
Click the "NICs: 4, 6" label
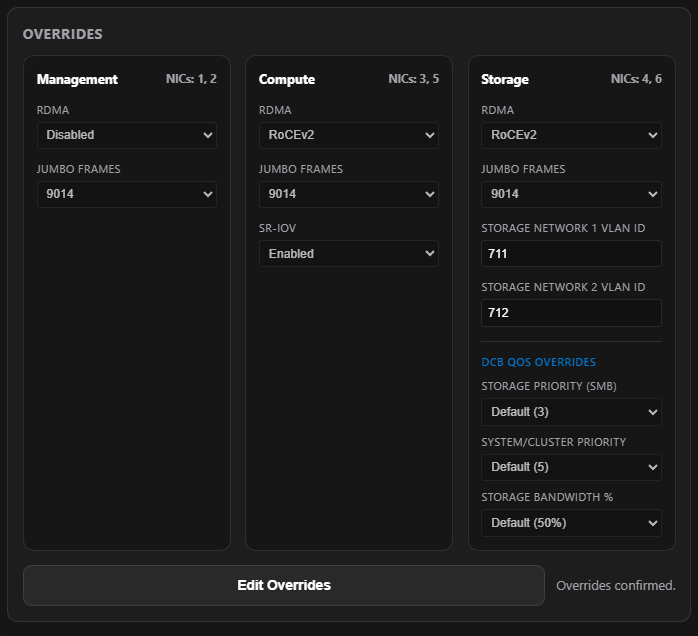[x=636, y=79]
